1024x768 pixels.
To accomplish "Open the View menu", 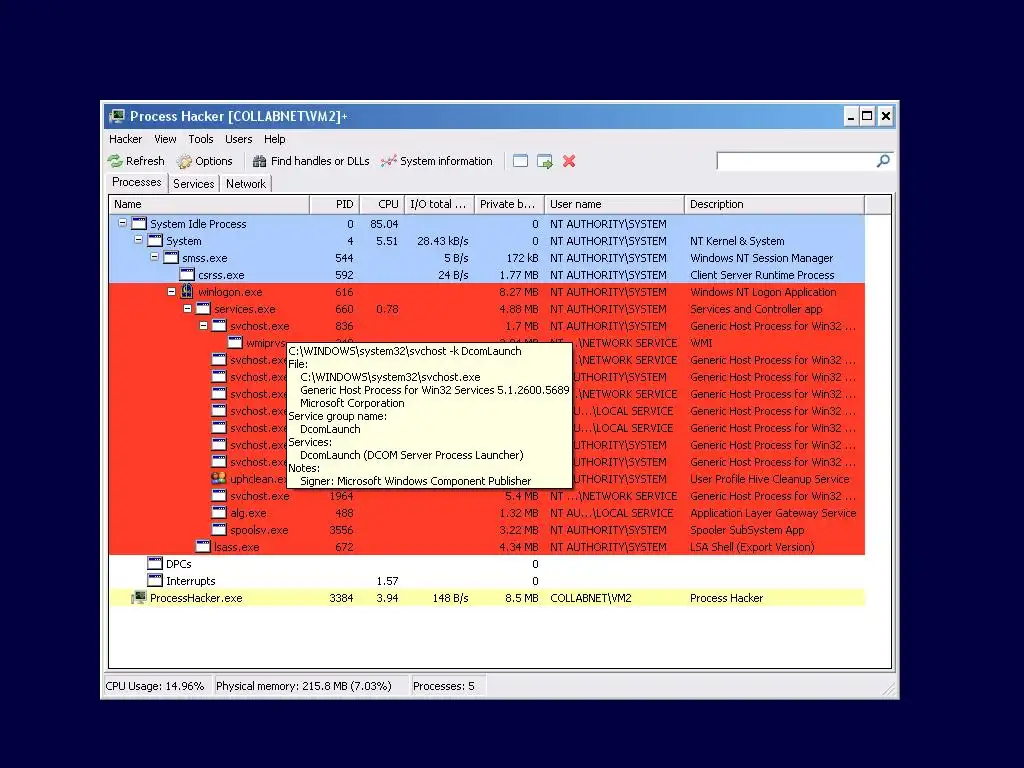I will click(x=165, y=139).
